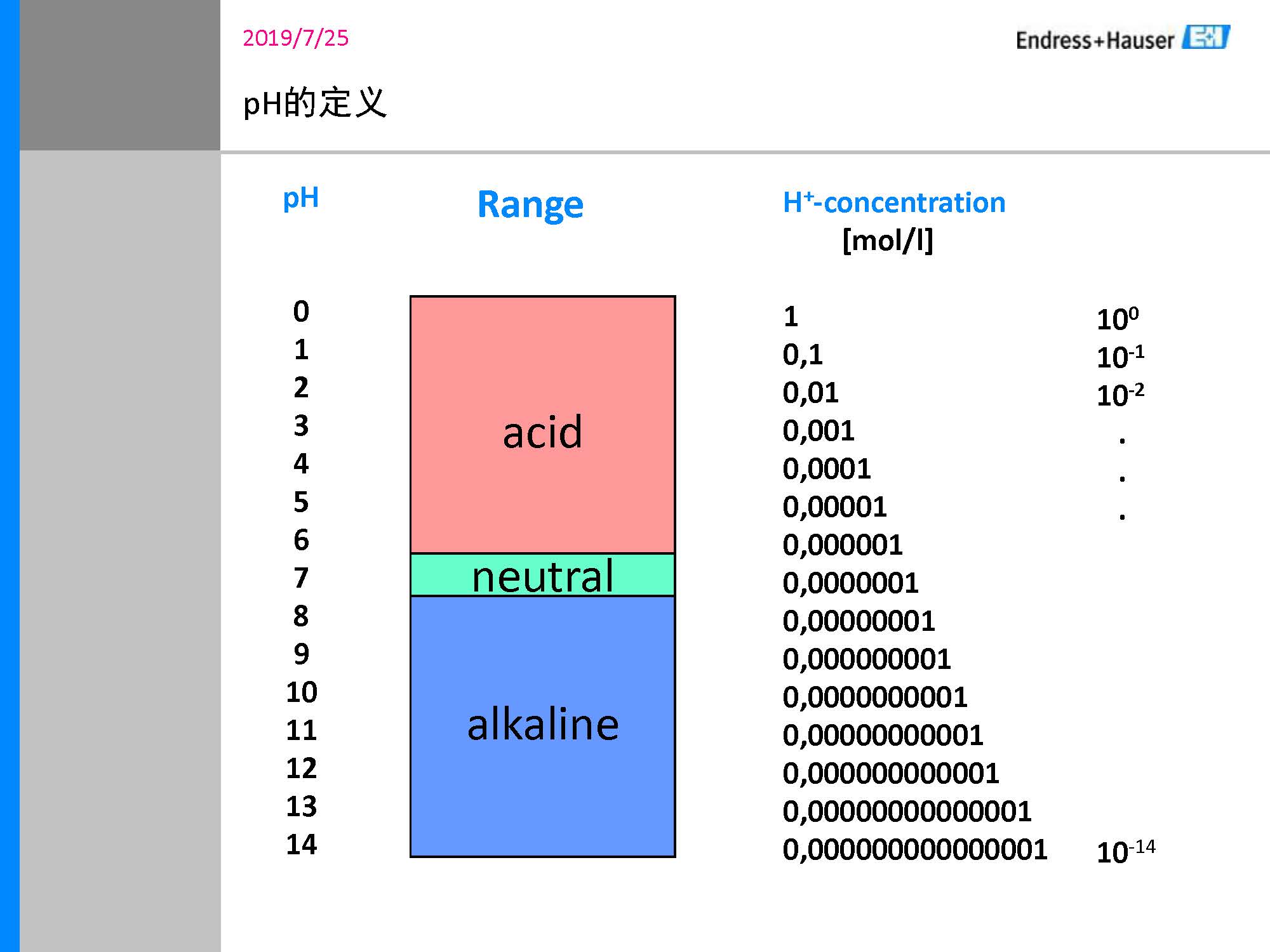
Task: Click the Range column header
Action: point(530,204)
